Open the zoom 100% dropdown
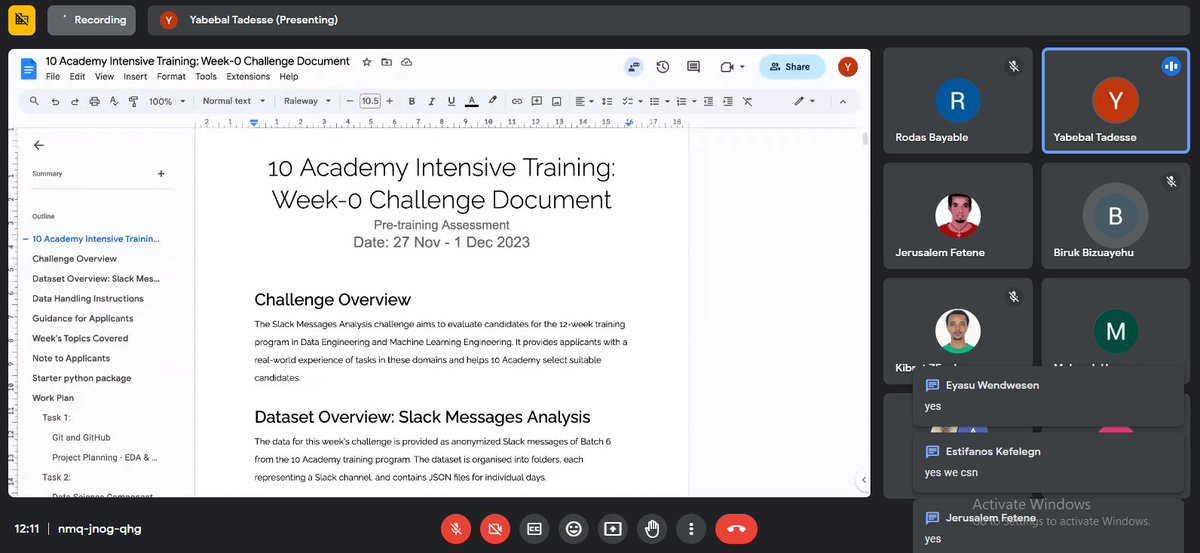 click(167, 101)
